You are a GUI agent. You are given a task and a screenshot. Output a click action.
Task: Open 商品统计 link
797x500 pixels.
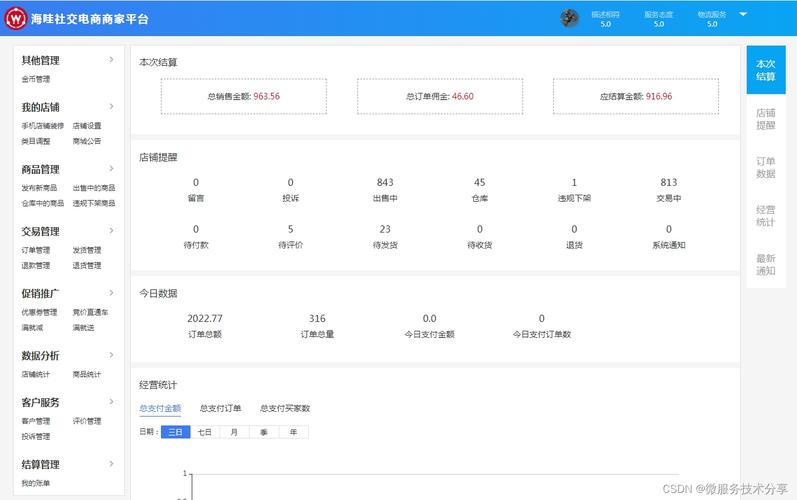pyautogui.click(x=87, y=374)
